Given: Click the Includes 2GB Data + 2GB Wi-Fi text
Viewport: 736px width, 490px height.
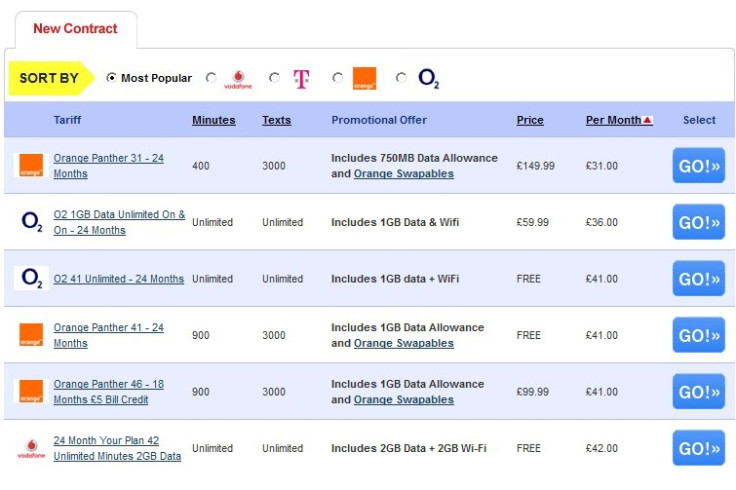Looking at the screenshot, I should click(408, 448).
